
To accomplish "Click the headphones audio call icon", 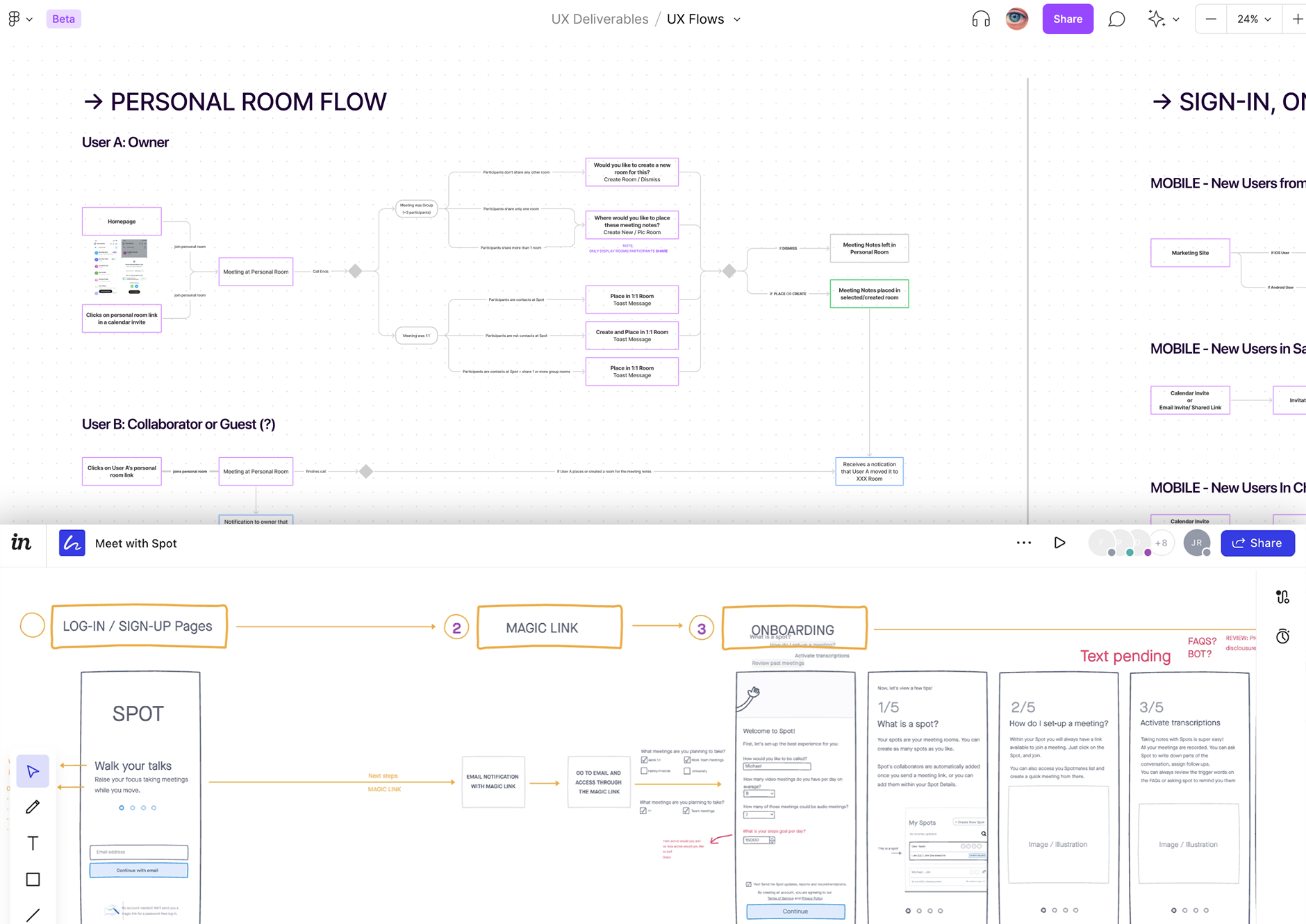I will (x=981, y=19).
